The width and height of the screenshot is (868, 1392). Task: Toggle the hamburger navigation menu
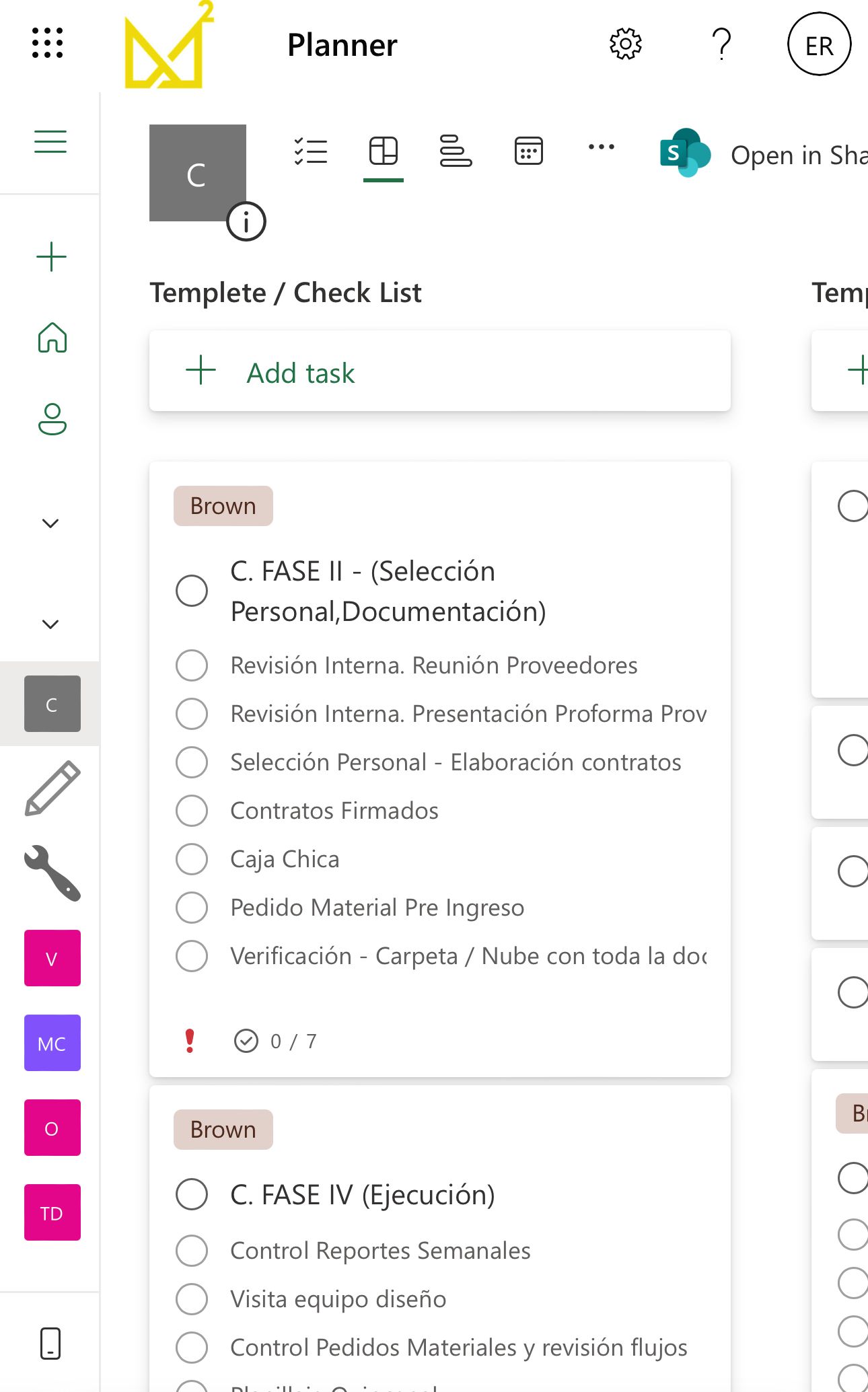click(50, 141)
